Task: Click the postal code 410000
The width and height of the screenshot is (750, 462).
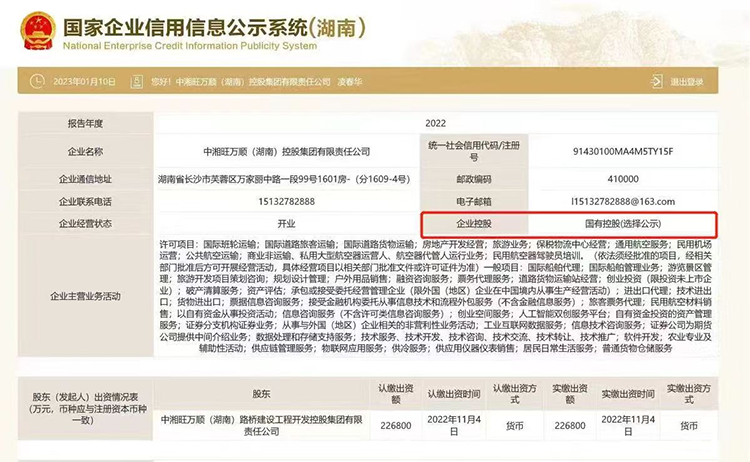Action: (x=623, y=179)
